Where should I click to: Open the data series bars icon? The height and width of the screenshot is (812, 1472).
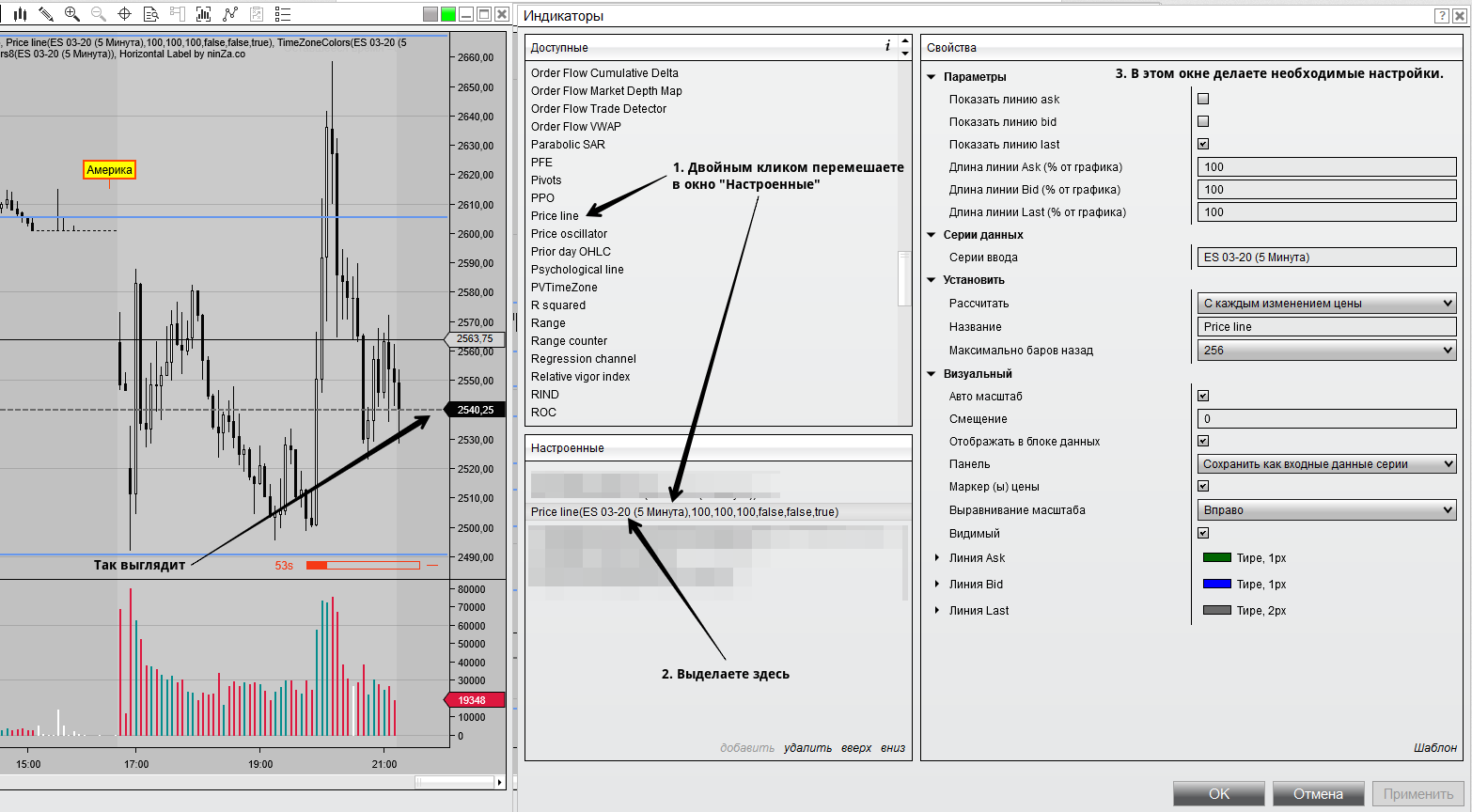point(203,14)
